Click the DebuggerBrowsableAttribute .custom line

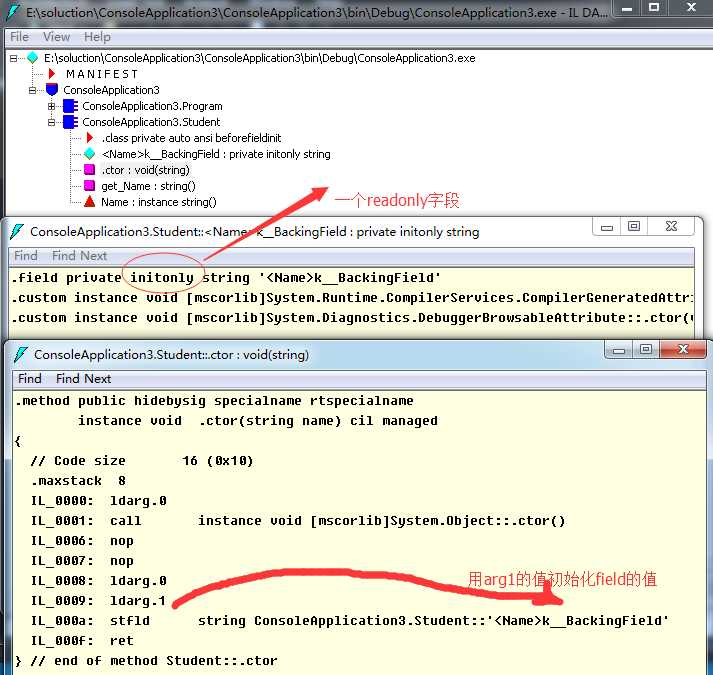(352, 318)
